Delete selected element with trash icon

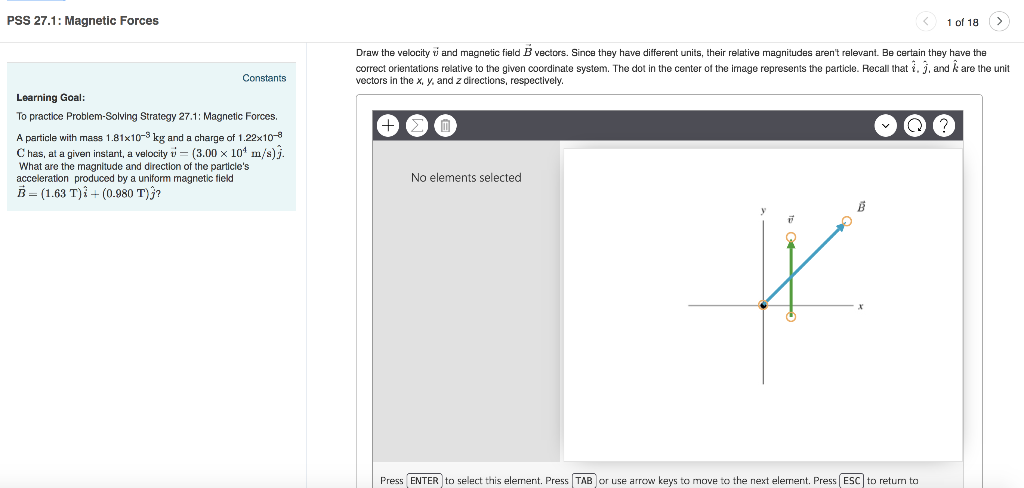coord(445,125)
